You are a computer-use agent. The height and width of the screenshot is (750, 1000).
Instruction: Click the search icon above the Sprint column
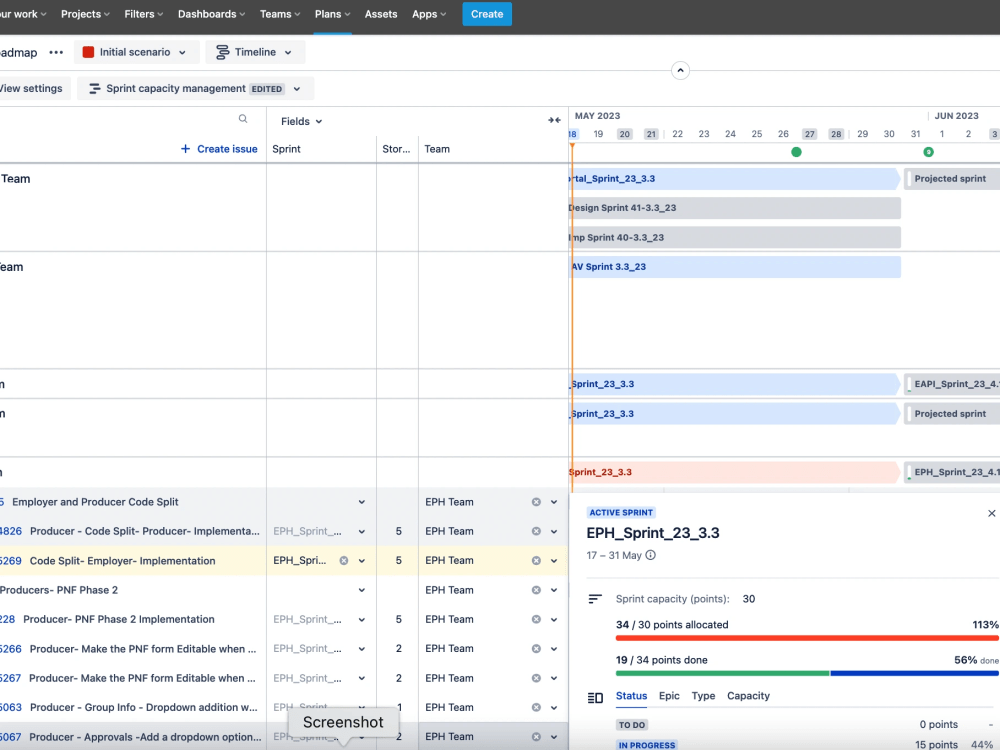pos(242,118)
